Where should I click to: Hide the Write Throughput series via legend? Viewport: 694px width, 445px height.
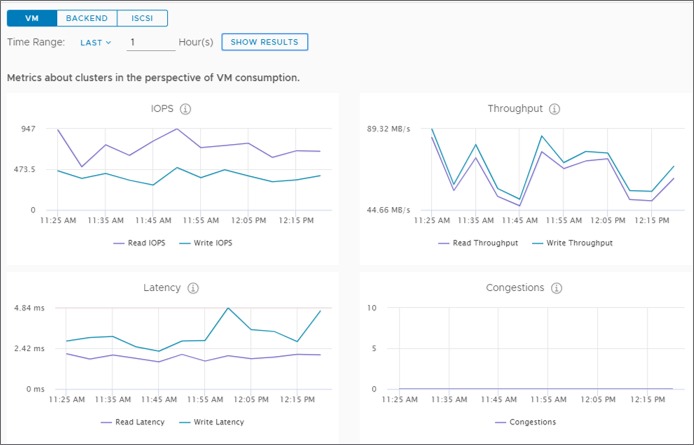click(x=571, y=243)
